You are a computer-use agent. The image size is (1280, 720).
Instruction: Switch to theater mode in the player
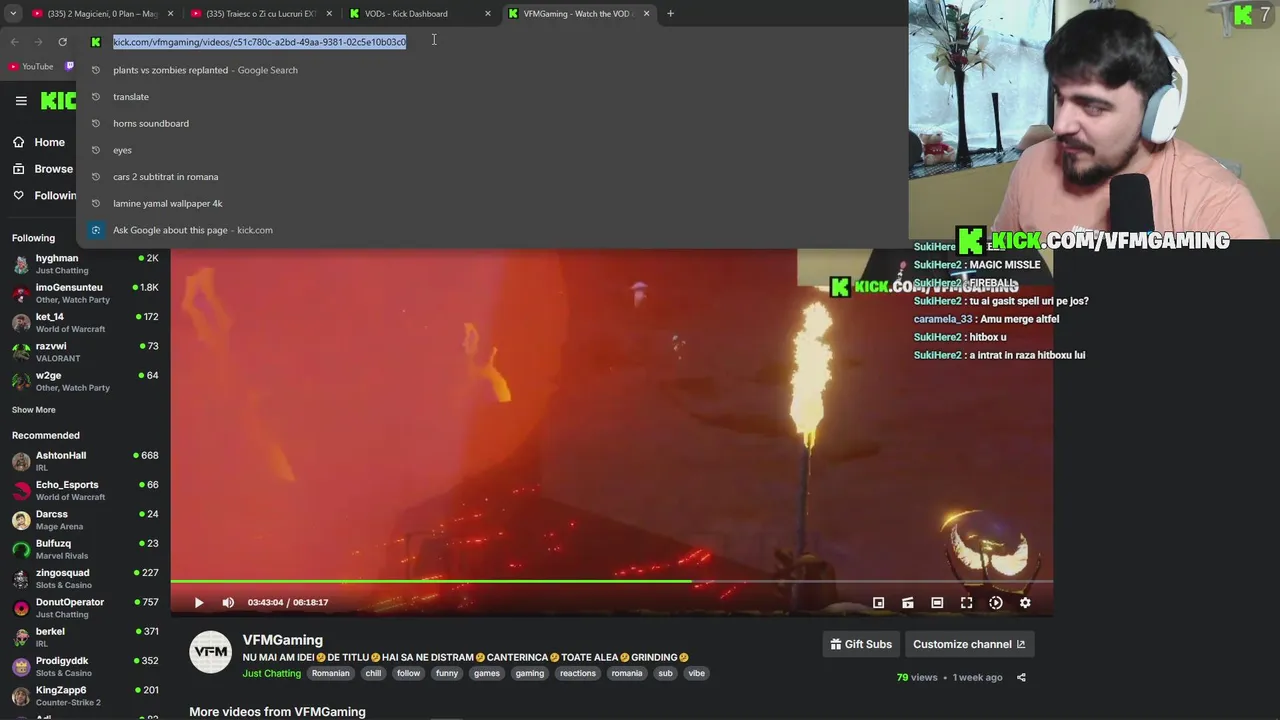[937, 603]
